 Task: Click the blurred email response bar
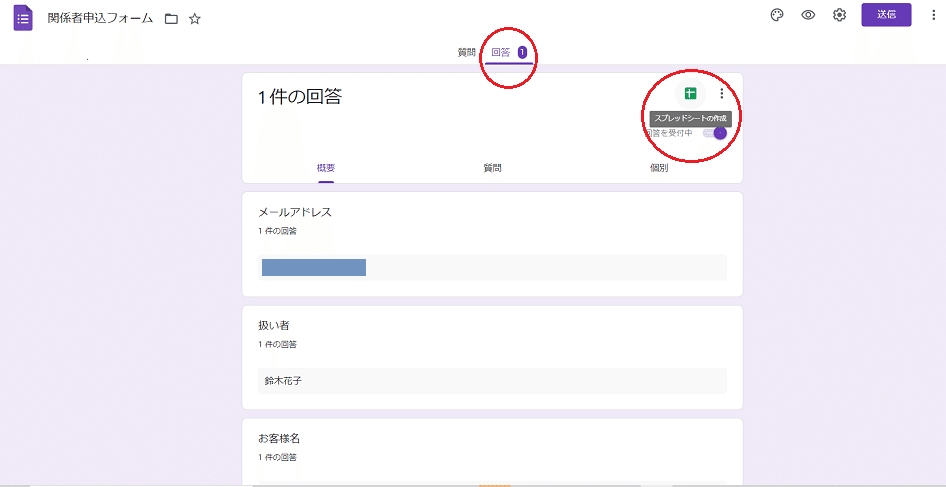[x=314, y=267]
